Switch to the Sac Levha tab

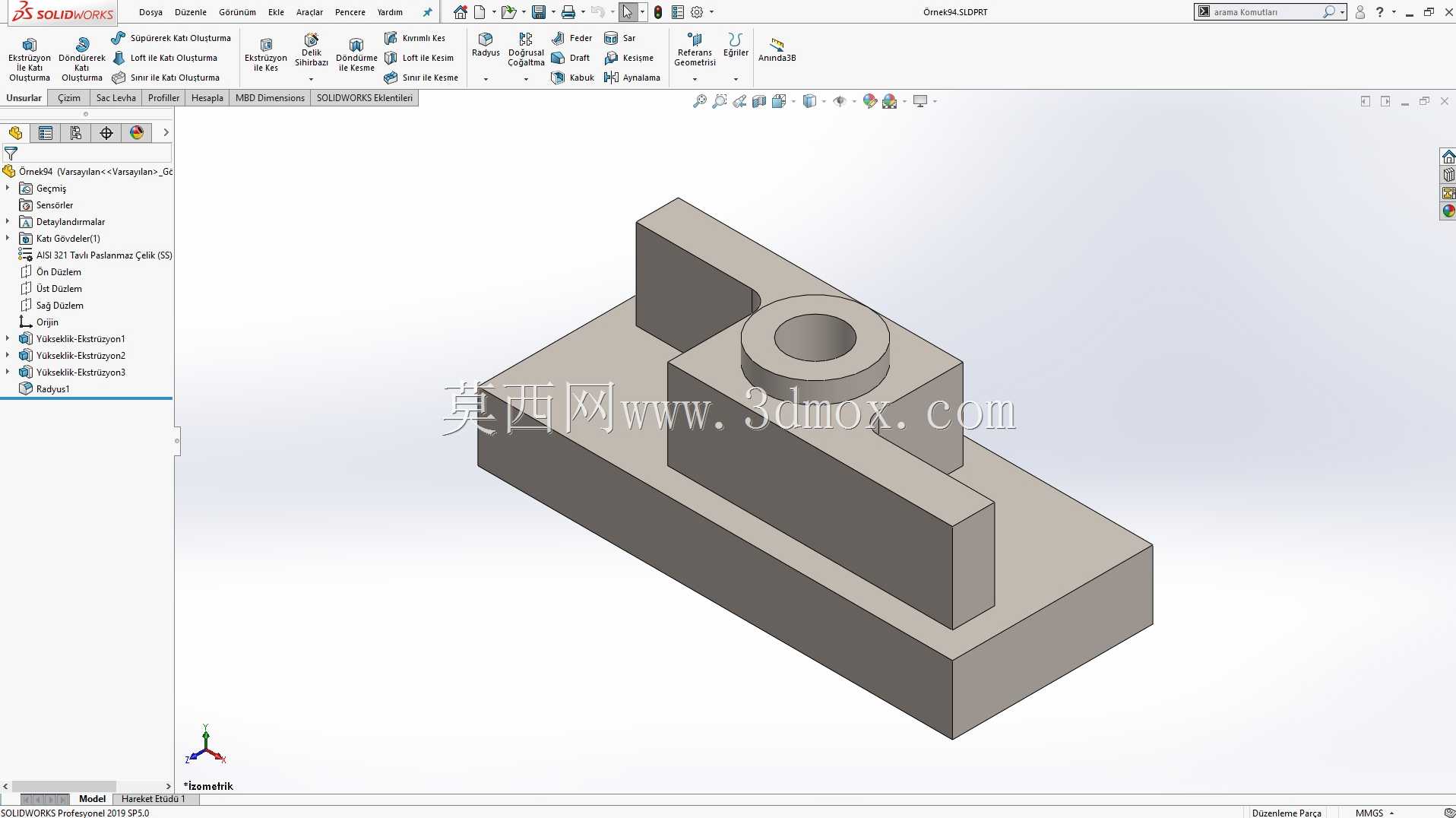pyautogui.click(x=116, y=98)
